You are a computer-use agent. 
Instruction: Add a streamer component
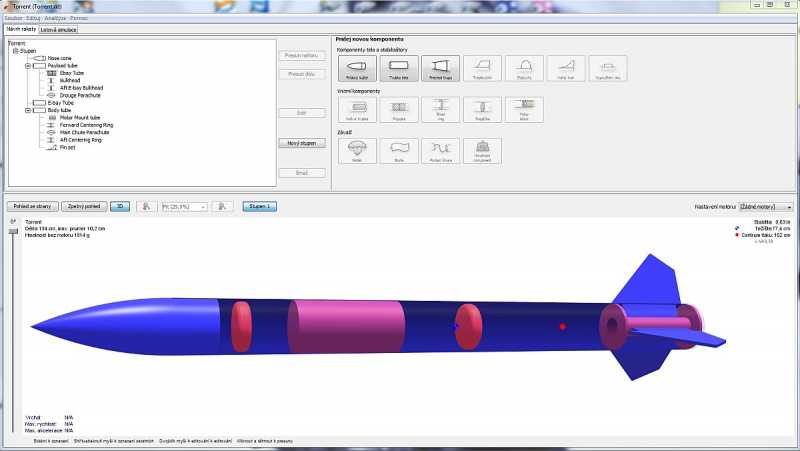[x=398, y=150]
